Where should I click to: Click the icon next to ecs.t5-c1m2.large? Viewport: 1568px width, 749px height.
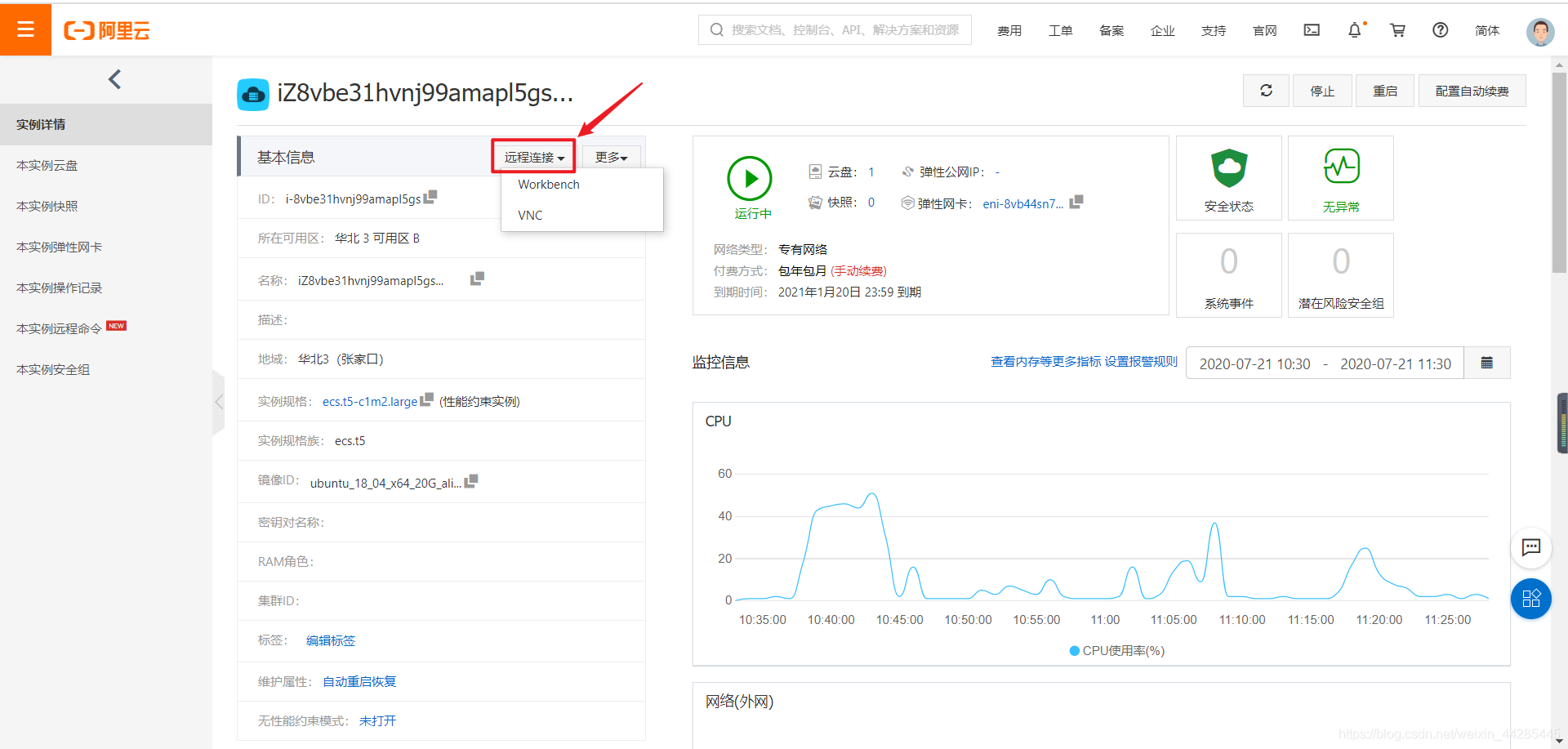426,399
